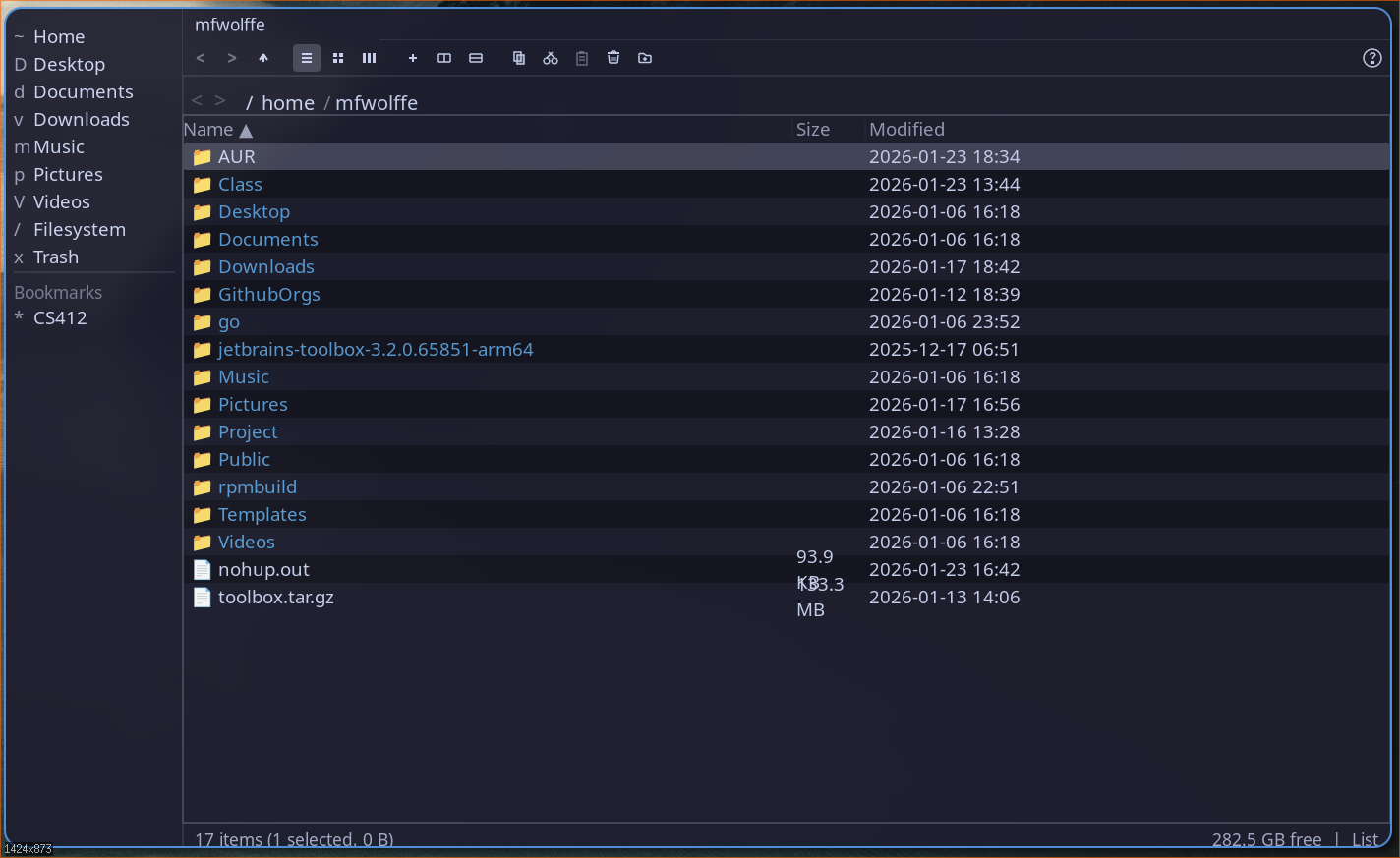
Task: Split the view side by side
Action: (444, 58)
